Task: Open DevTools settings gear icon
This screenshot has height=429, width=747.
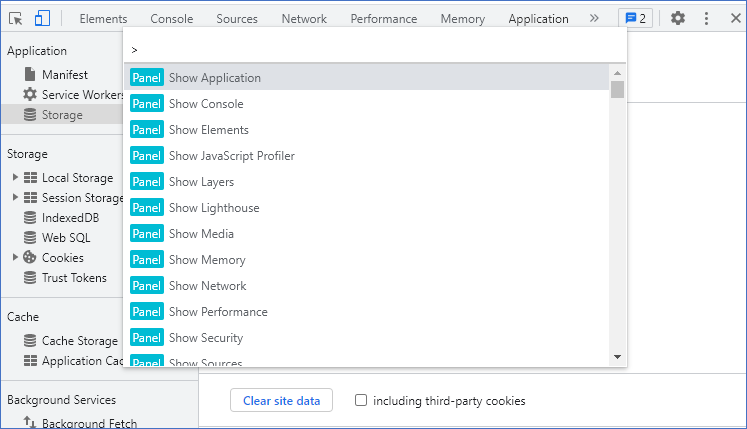Action: coord(678,18)
